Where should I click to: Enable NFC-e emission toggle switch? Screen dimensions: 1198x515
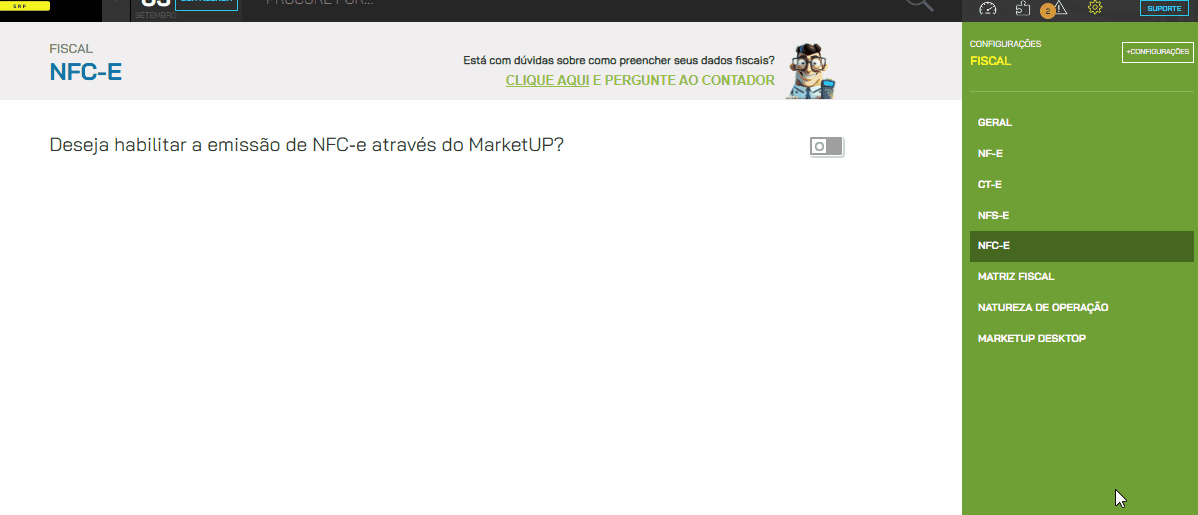tap(827, 146)
